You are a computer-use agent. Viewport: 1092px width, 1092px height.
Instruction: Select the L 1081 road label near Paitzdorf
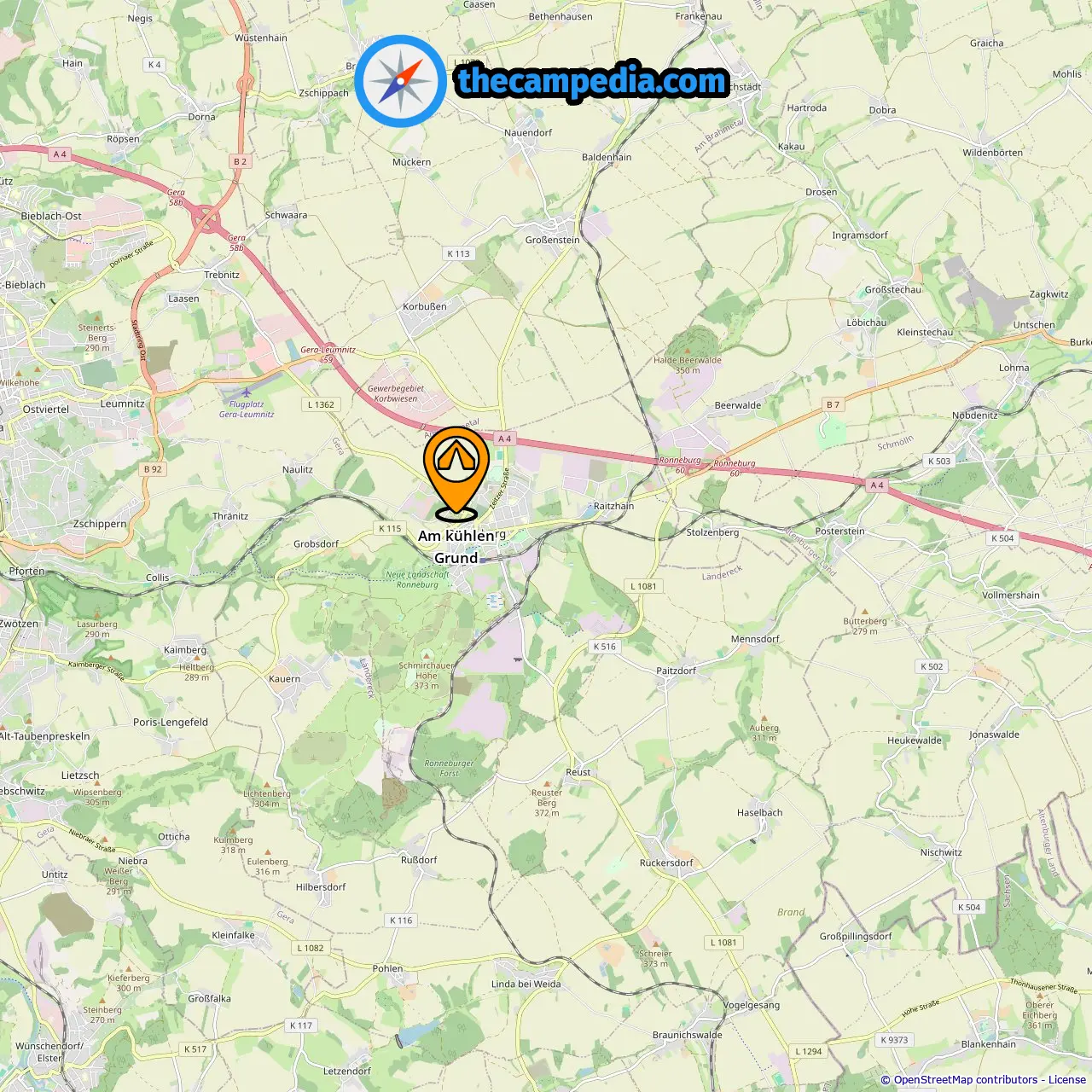click(644, 586)
